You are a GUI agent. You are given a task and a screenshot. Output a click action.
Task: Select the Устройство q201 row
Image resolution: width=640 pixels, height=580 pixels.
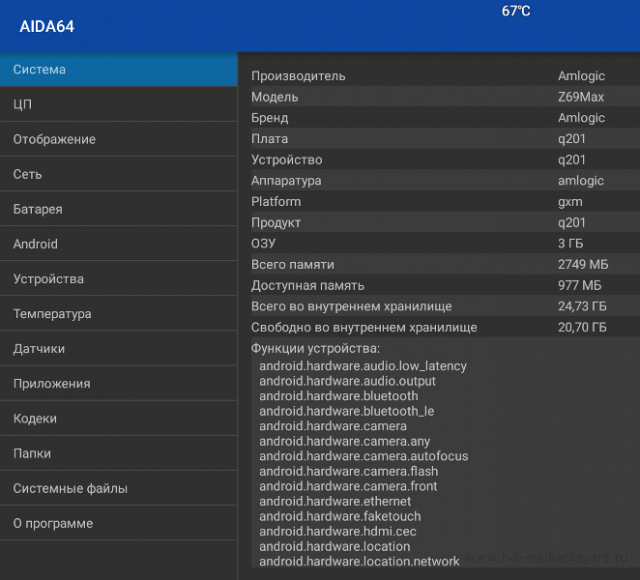(x=445, y=160)
